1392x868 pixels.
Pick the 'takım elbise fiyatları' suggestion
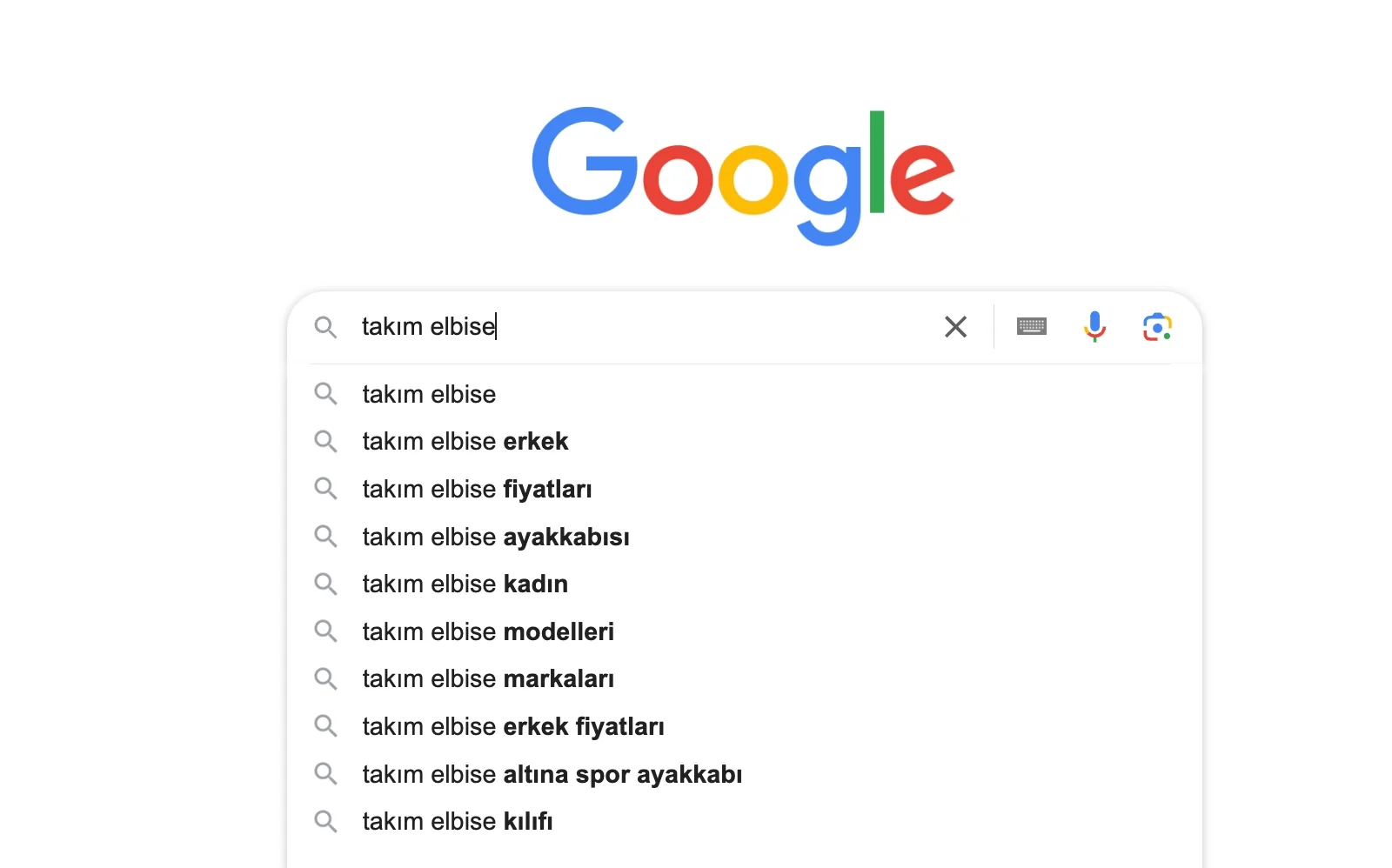tap(477, 489)
